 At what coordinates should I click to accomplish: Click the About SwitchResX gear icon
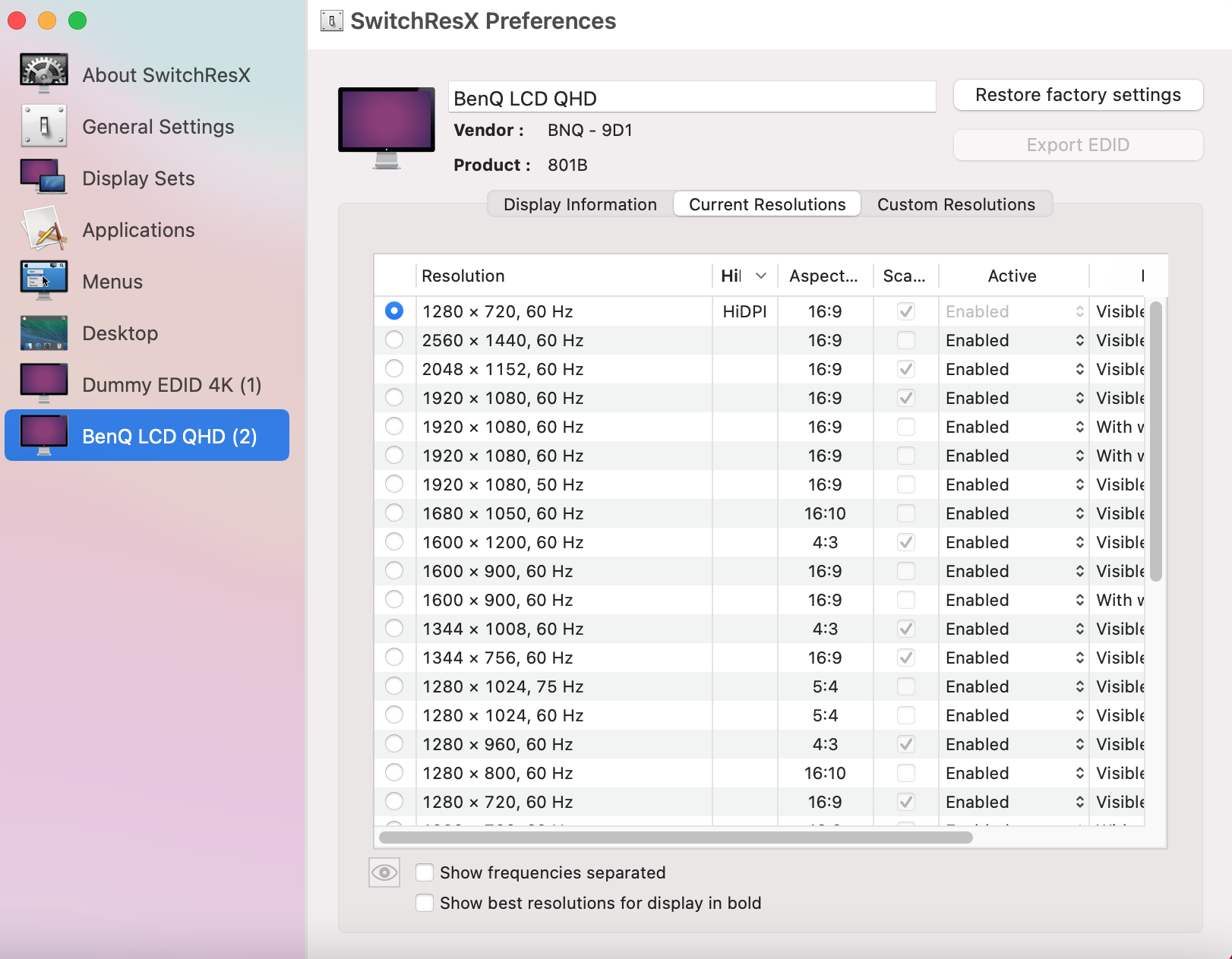[44, 74]
